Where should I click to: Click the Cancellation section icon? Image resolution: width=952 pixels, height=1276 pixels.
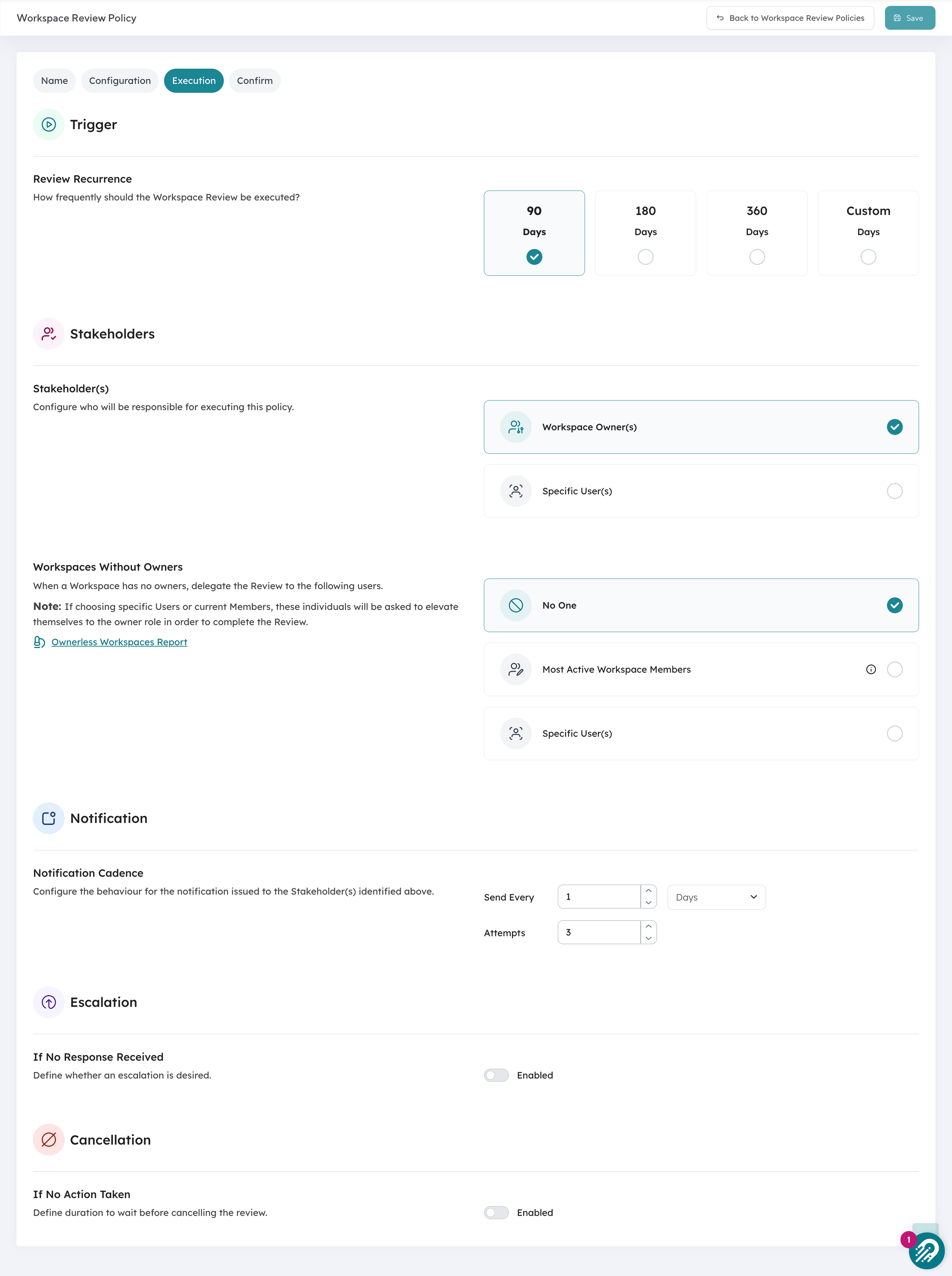coord(49,1139)
